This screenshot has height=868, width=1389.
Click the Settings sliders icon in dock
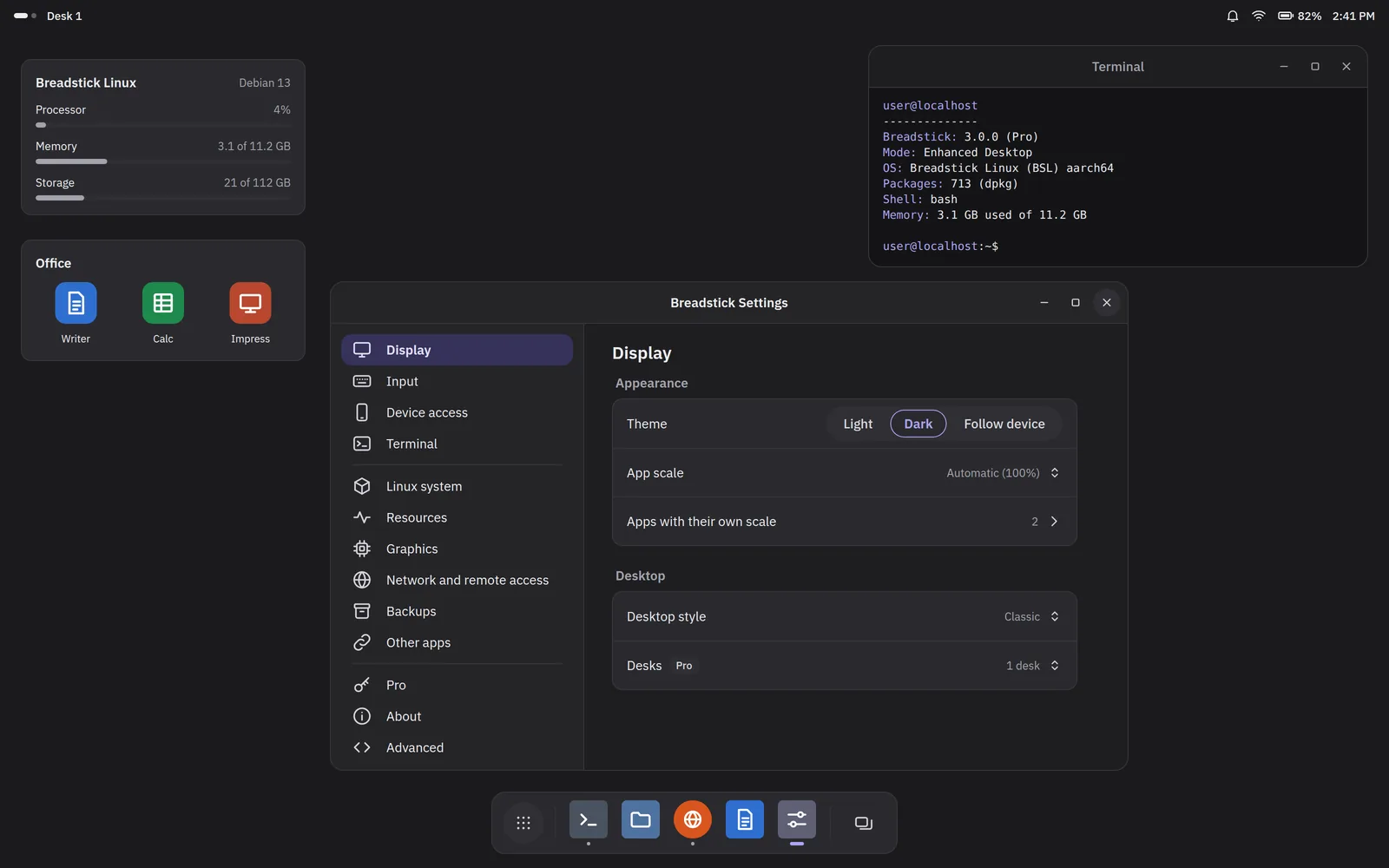(x=797, y=819)
